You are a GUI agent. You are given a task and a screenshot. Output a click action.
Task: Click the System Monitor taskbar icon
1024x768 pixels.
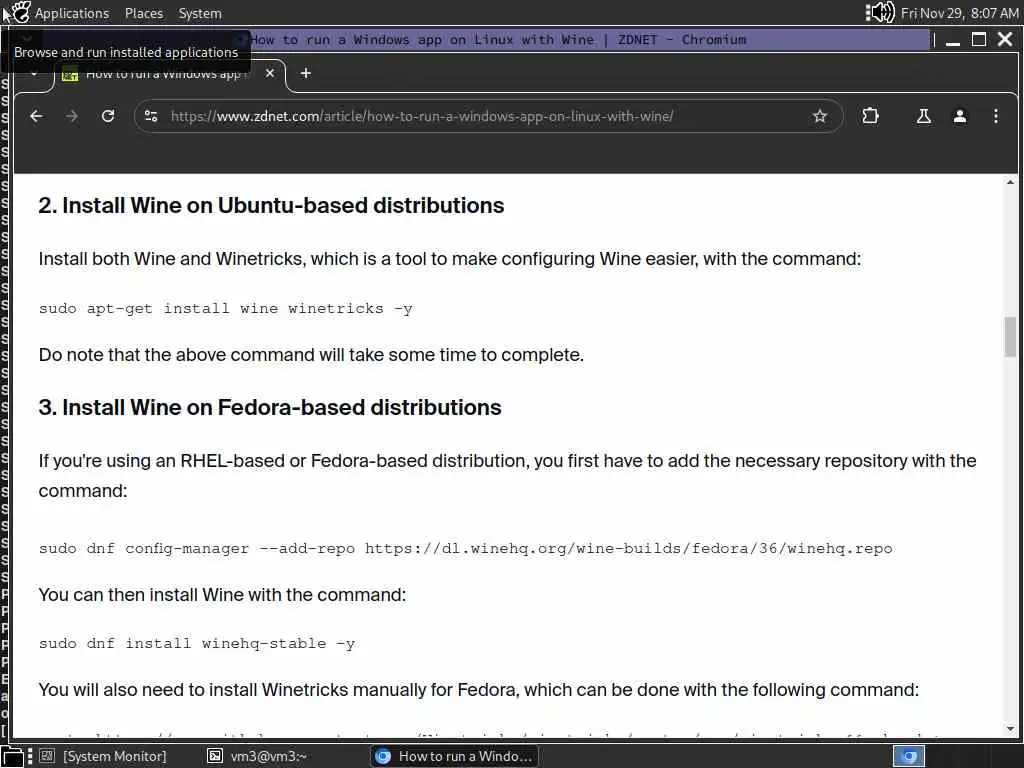(x=47, y=756)
